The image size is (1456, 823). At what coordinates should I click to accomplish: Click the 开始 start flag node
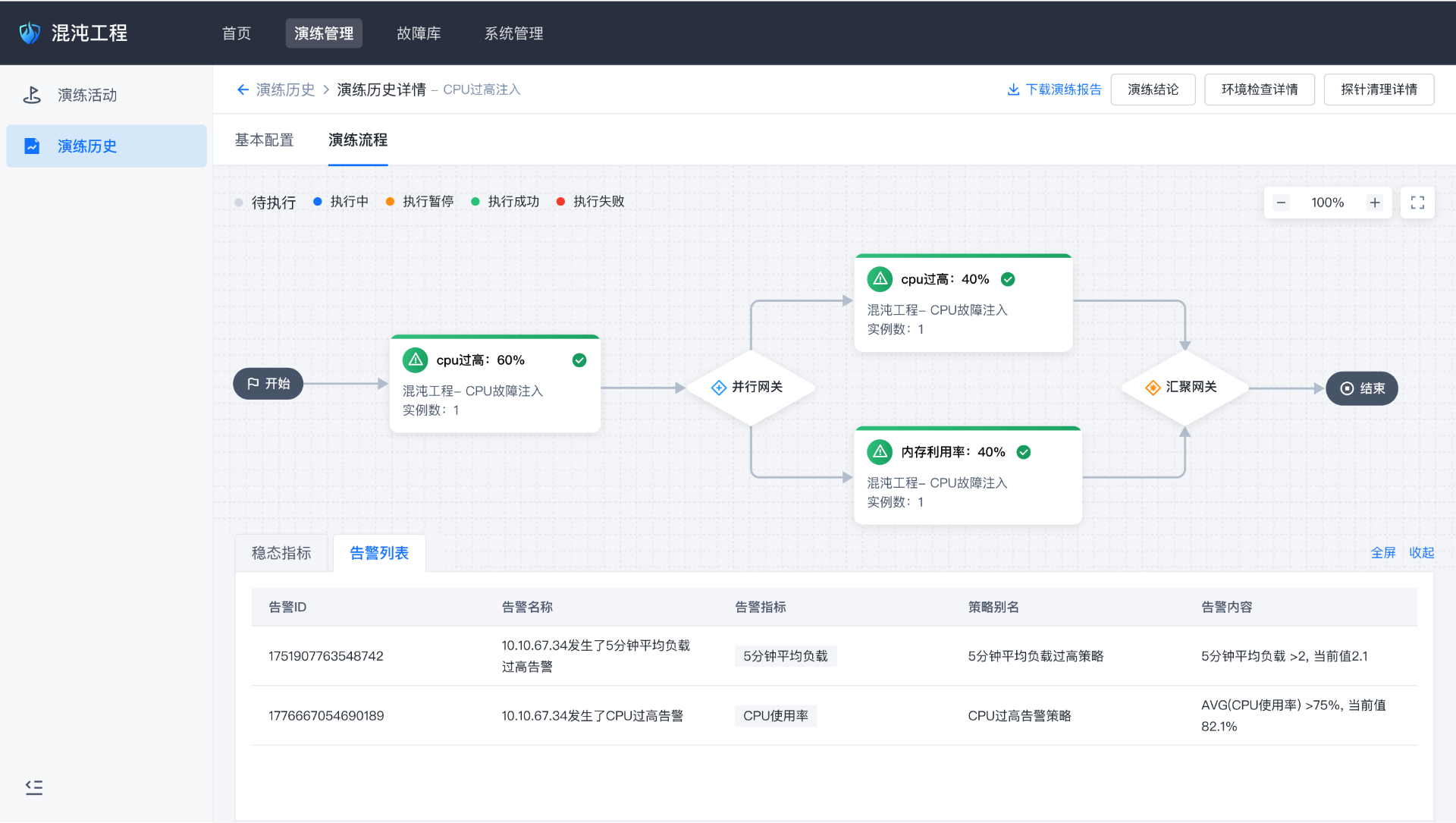coord(267,383)
